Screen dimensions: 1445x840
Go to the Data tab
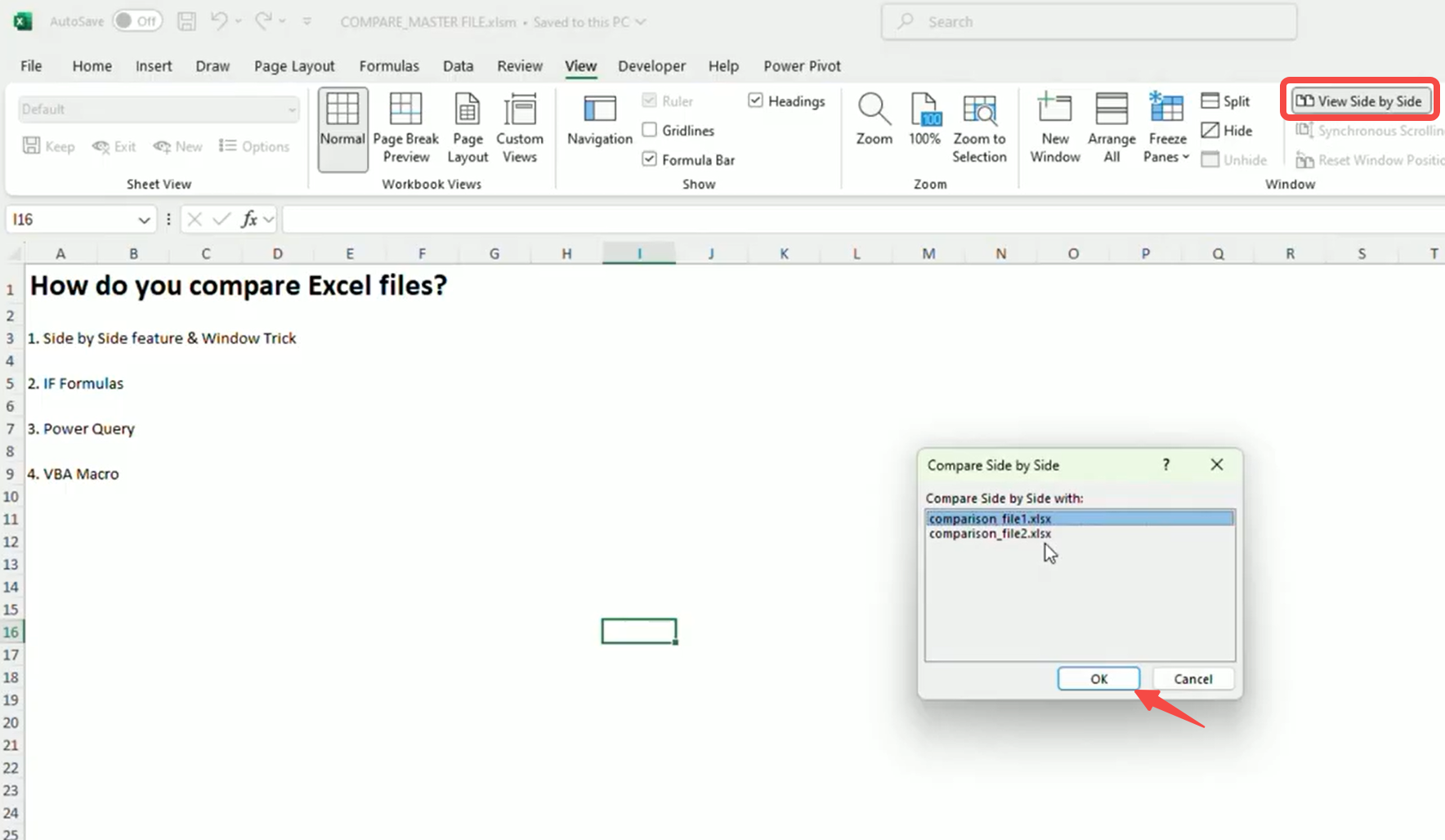[x=458, y=66]
